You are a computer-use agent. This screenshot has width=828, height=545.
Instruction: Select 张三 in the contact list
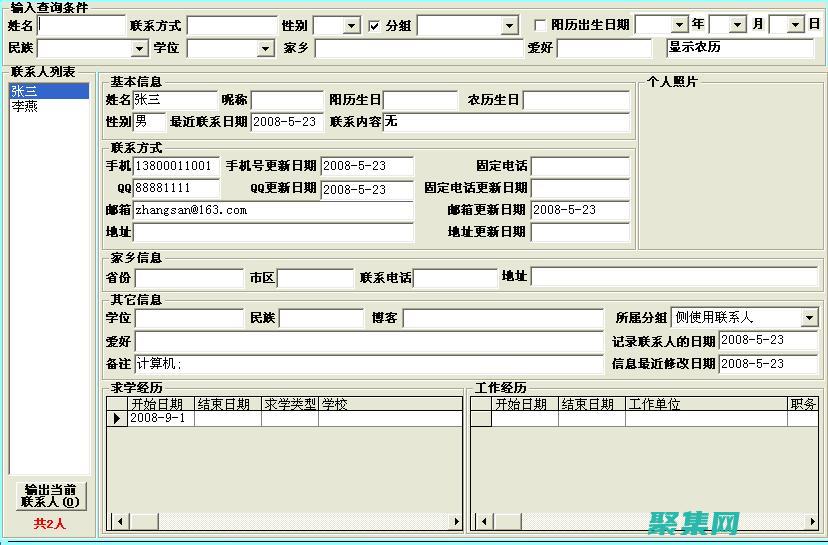coord(24,92)
